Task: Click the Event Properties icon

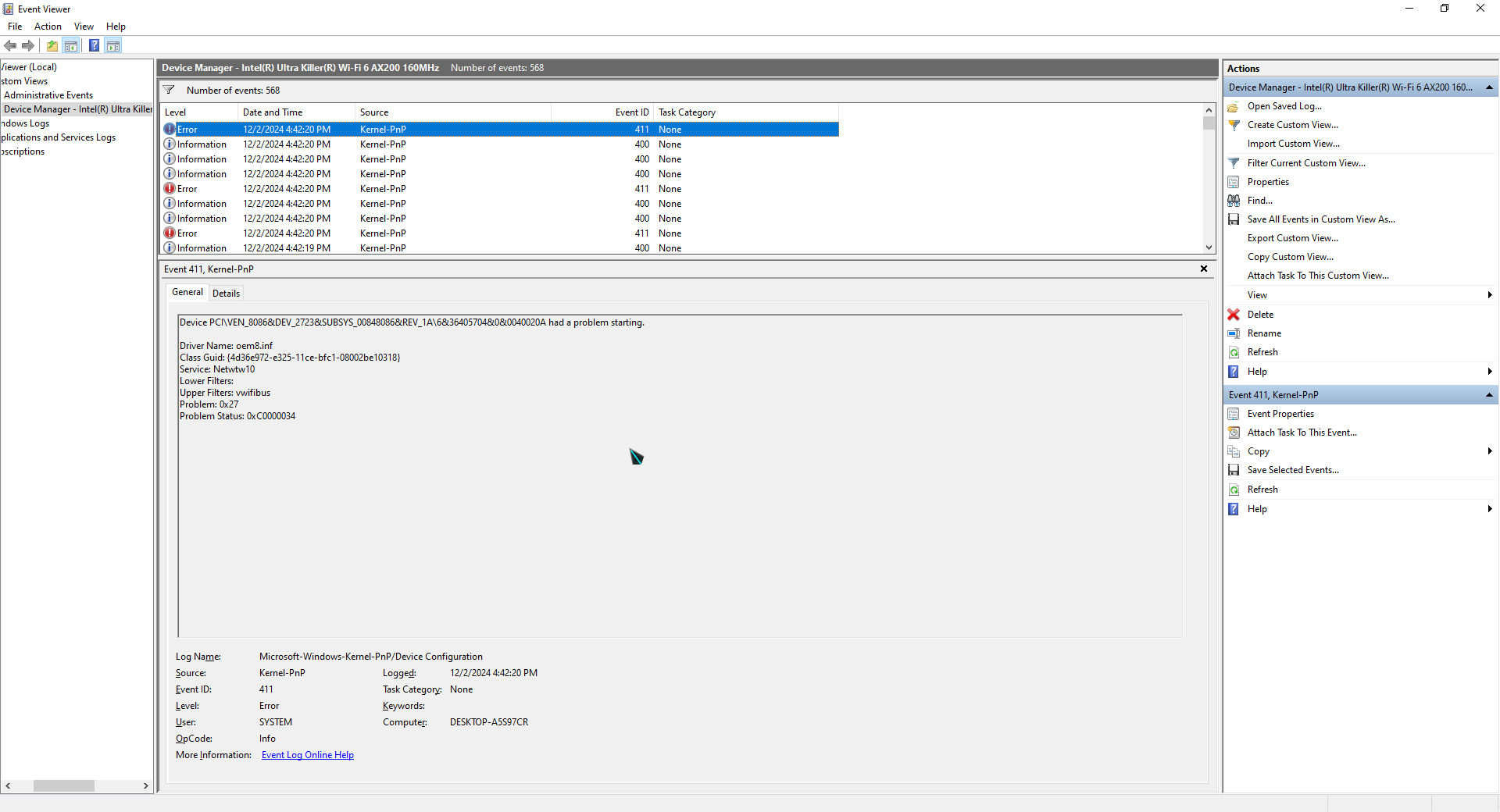Action: [x=1234, y=414]
